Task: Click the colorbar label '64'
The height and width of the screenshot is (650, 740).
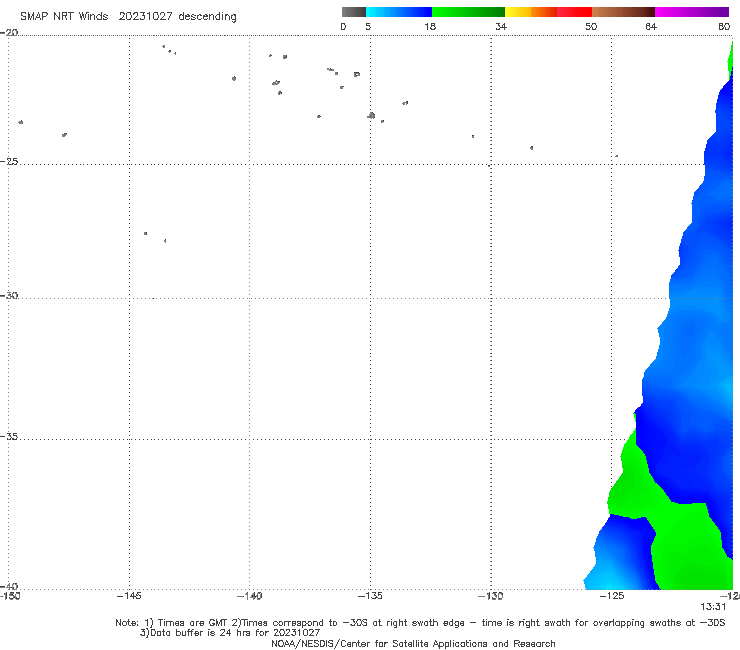Action: (651, 26)
